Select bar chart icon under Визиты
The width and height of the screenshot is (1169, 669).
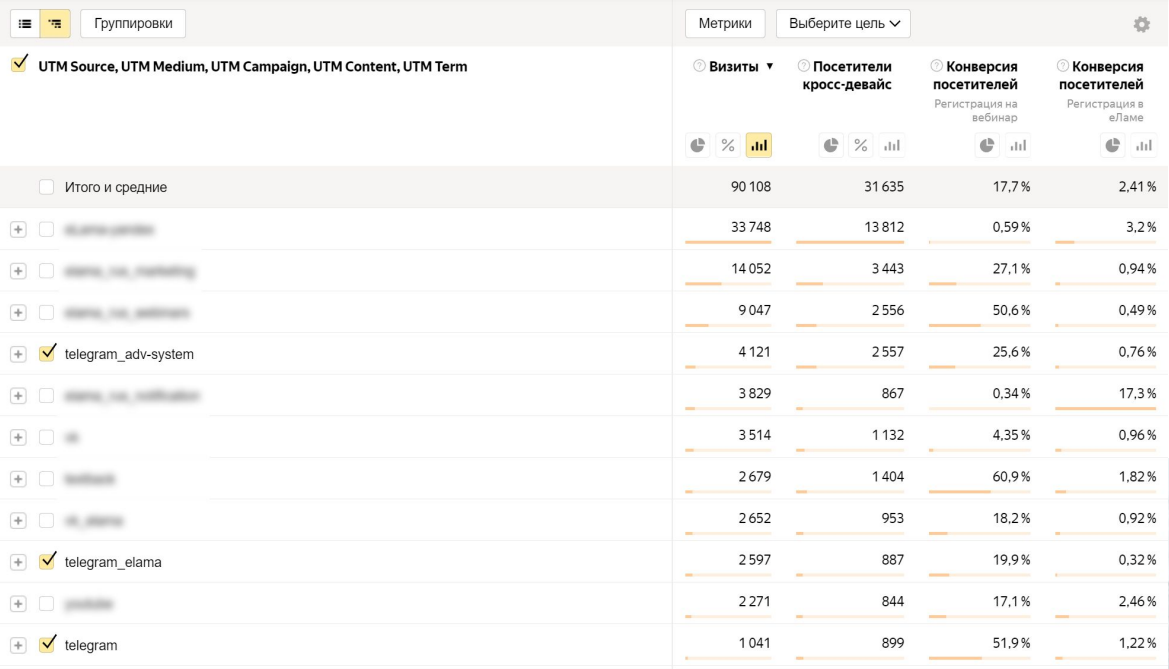pyautogui.click(x=759, y=146)
